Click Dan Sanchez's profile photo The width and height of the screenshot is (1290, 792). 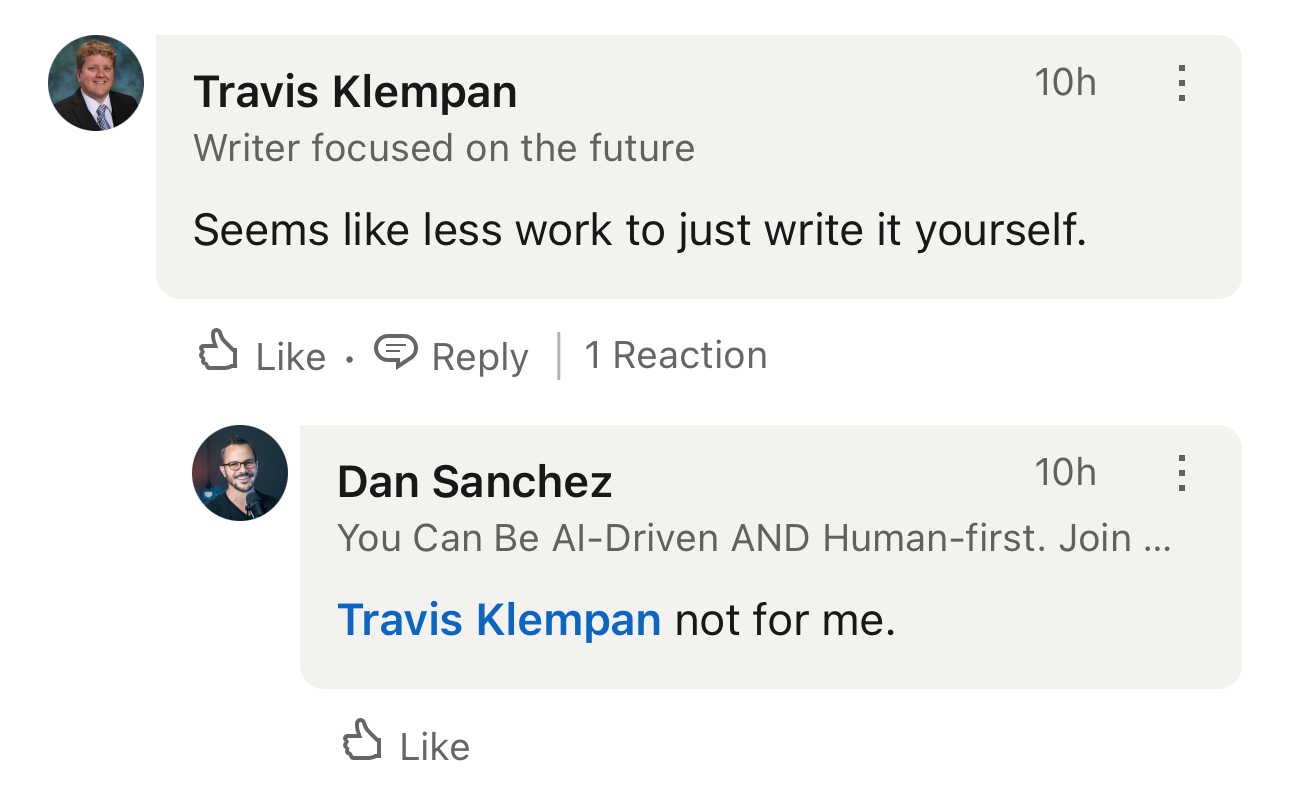240,473
